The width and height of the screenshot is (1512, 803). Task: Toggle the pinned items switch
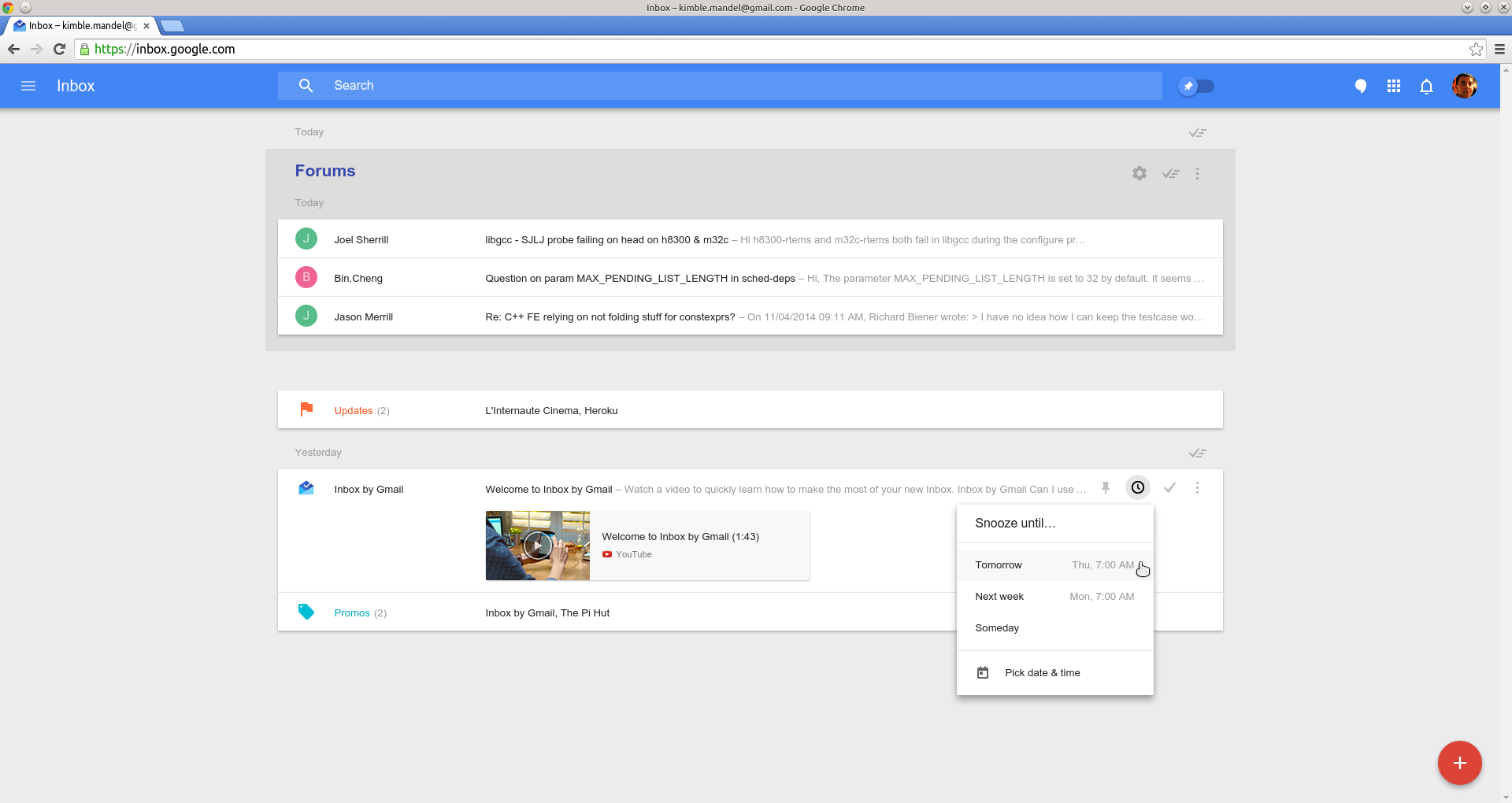pos(1196,86)
